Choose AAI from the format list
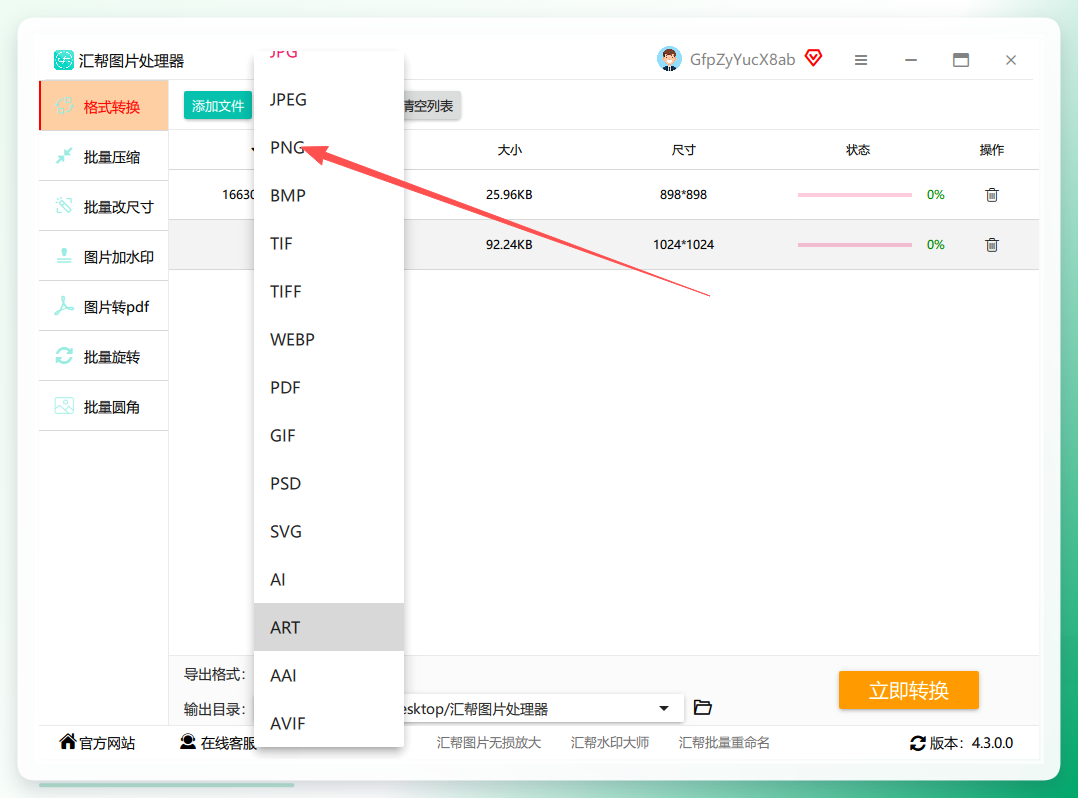1078x798 pixels. pyautogui.click(x=329, y=676)
